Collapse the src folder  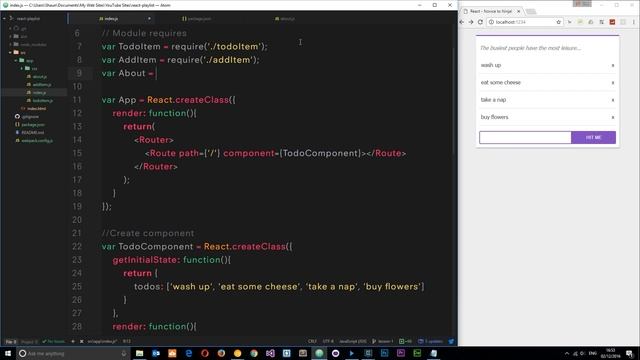(11, 52)
